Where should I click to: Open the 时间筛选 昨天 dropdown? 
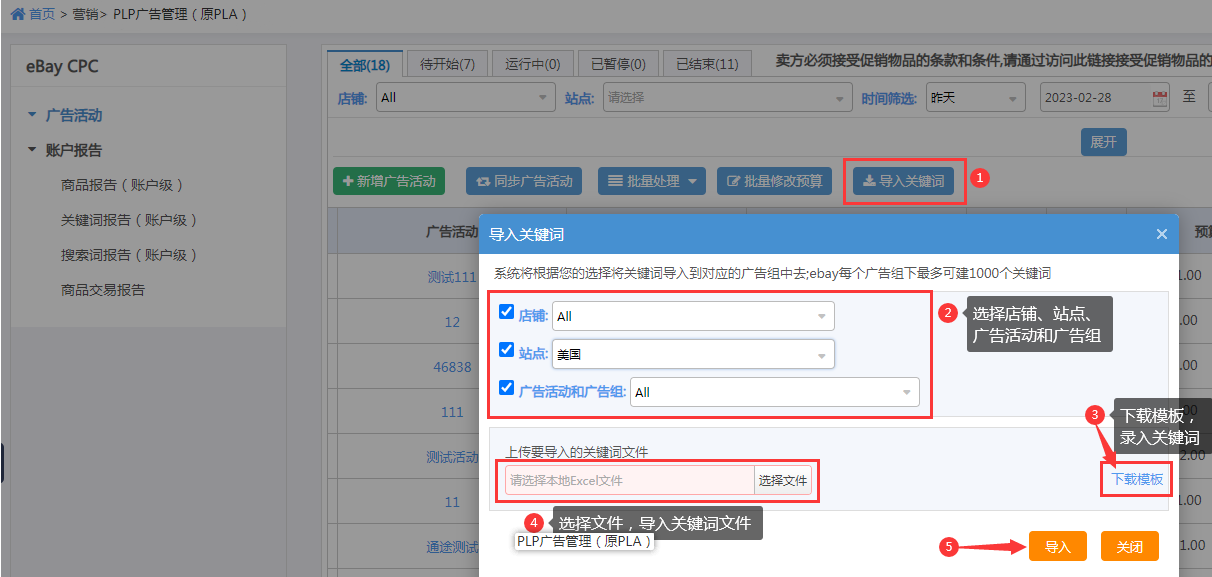click(x=975, y=98)
